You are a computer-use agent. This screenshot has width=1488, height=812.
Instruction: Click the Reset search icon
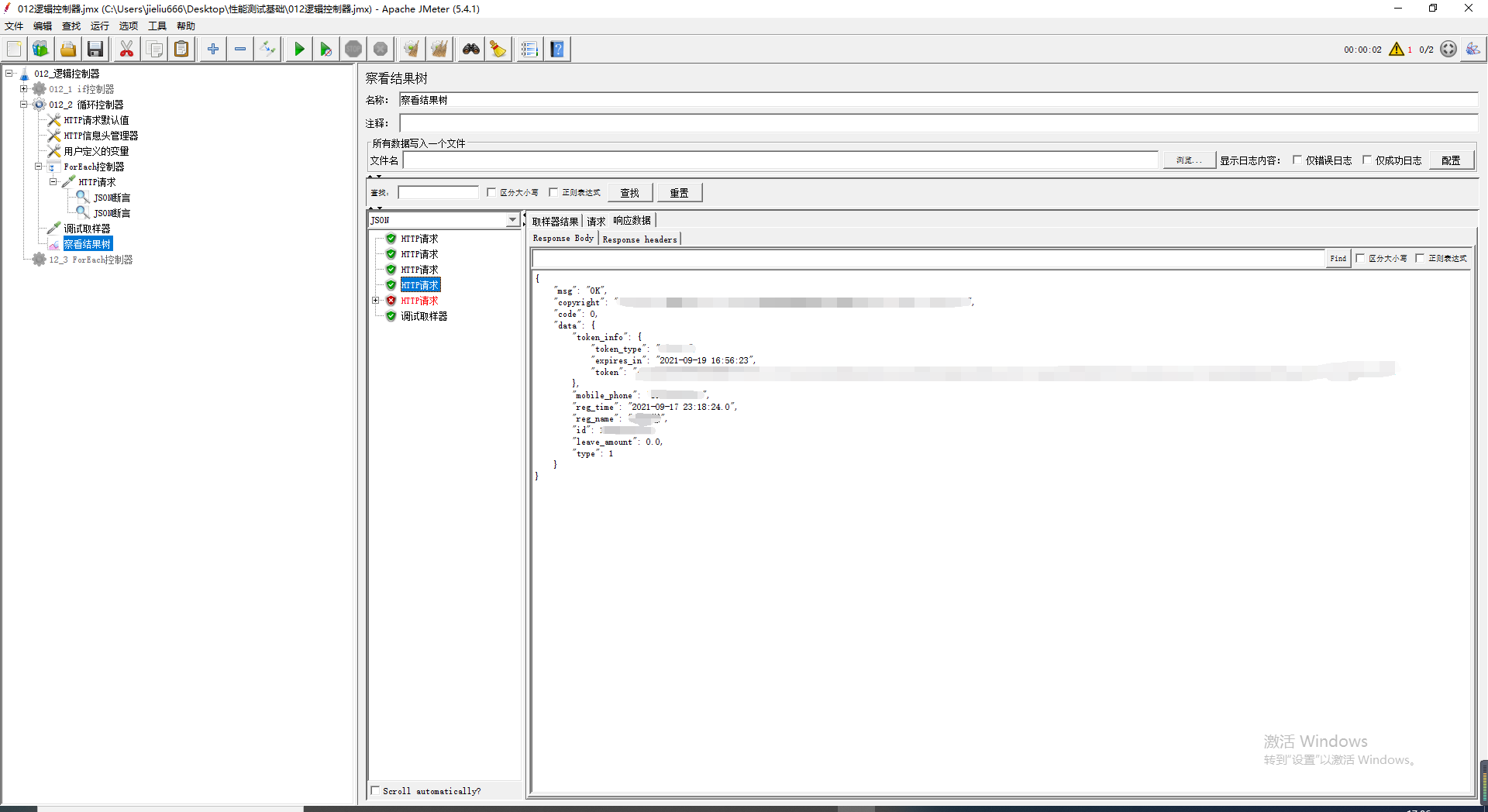coord(498,49)
